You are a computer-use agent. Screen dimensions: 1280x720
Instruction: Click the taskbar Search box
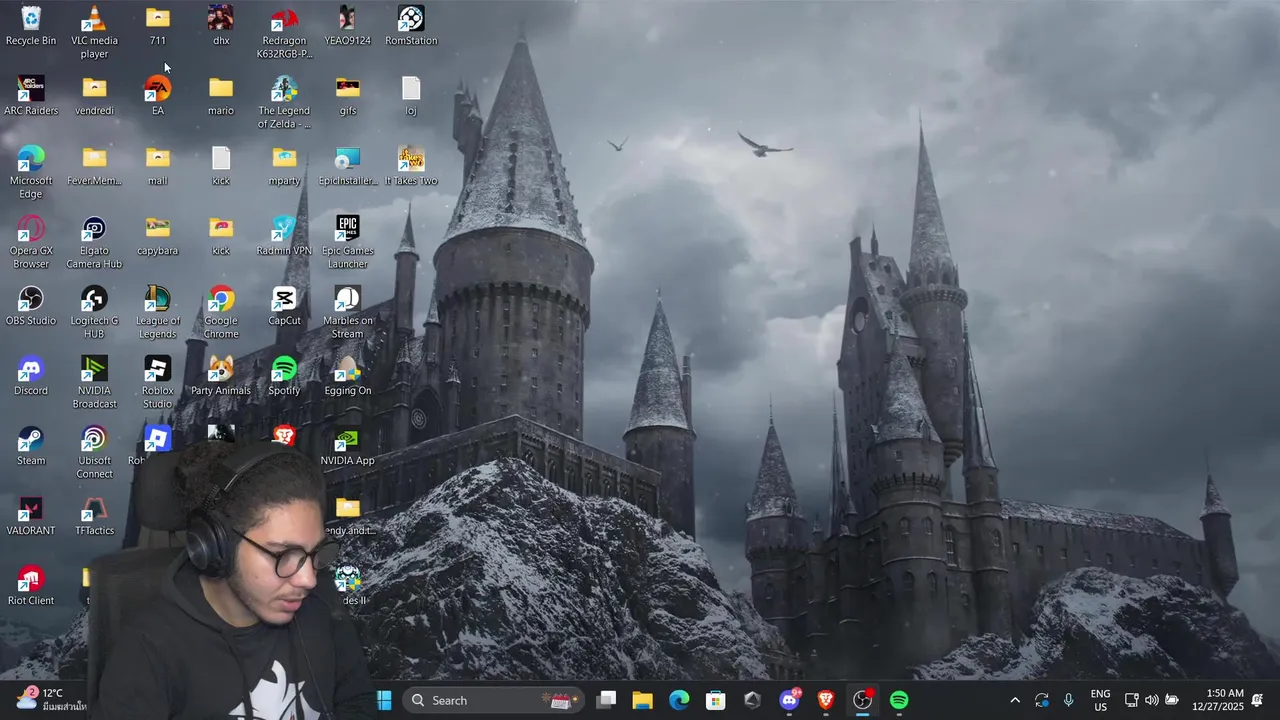(493, 700)
